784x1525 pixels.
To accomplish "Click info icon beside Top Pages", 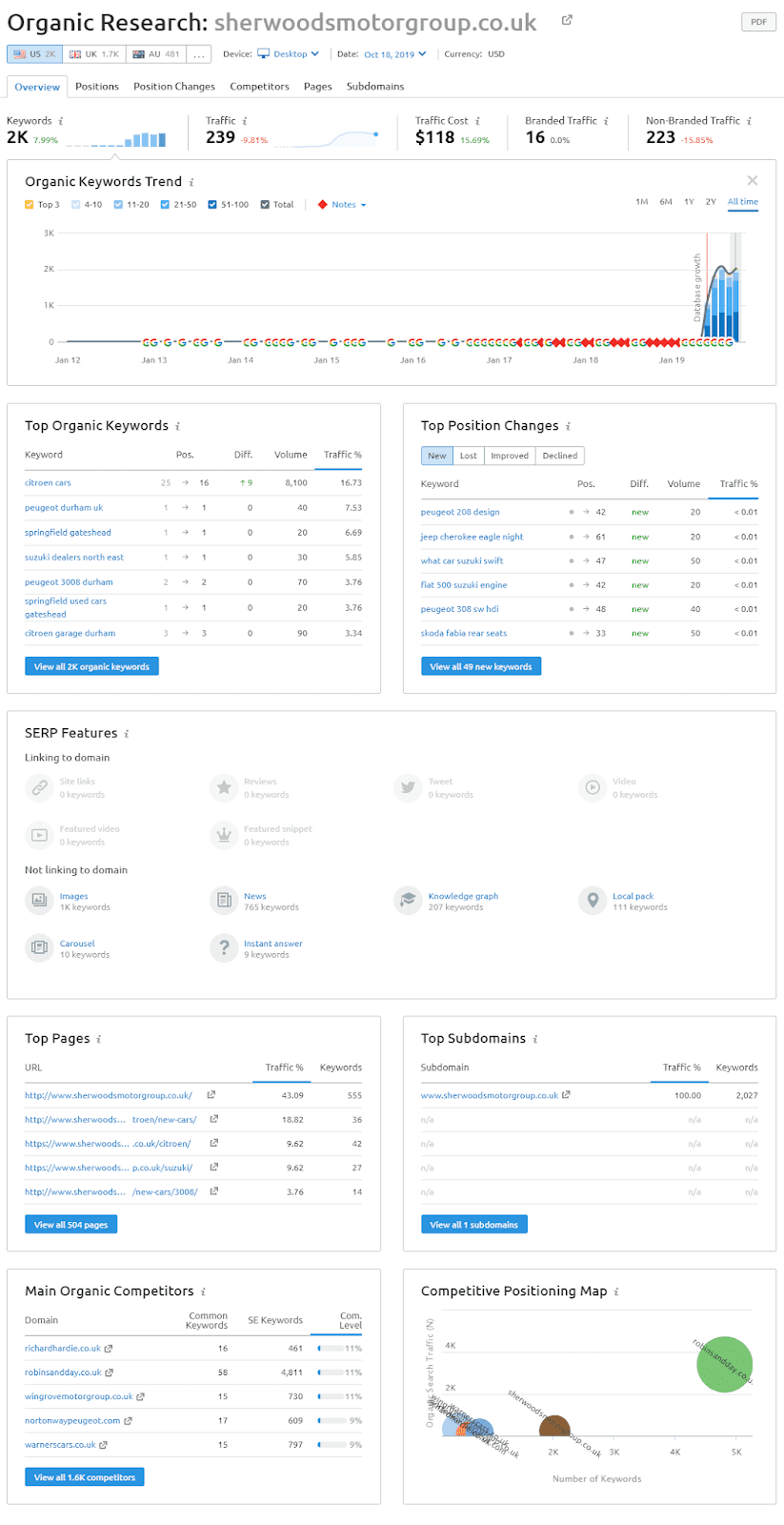I will click(x=99, y=1039).
